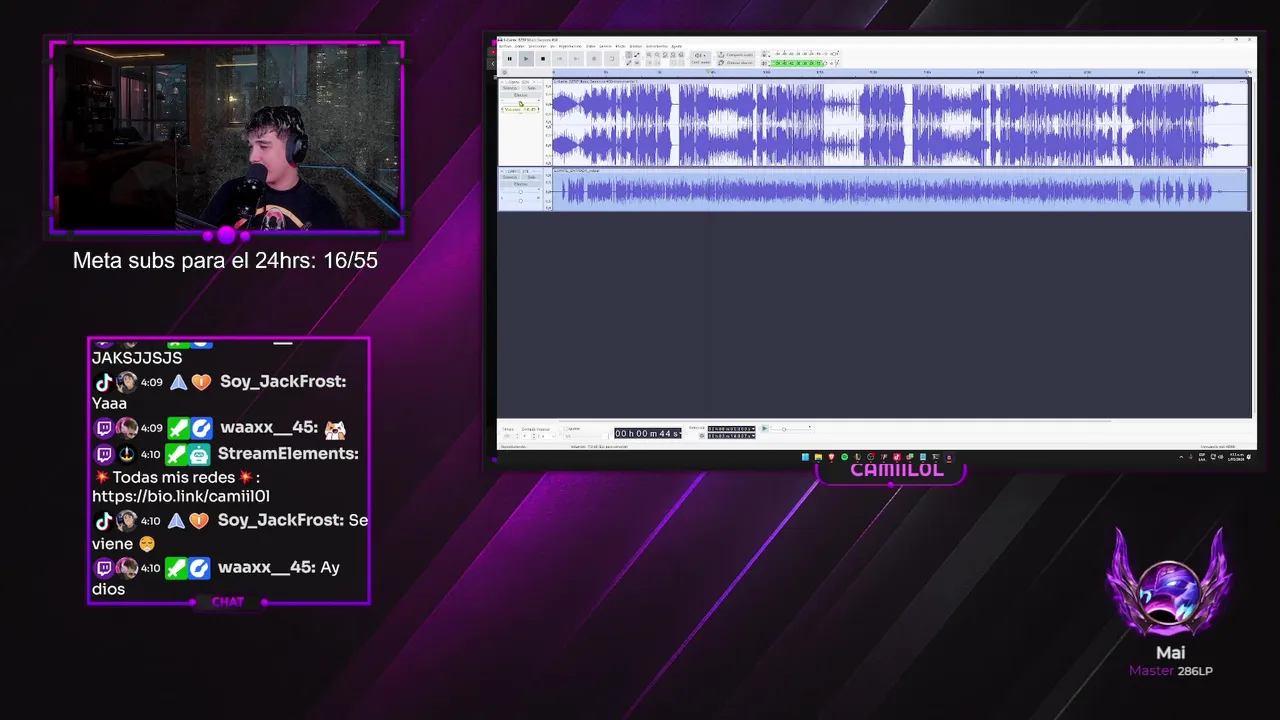Screen dimensions: 1280x720
Task: Toggle loop playback button
Action: click(612, 58)
